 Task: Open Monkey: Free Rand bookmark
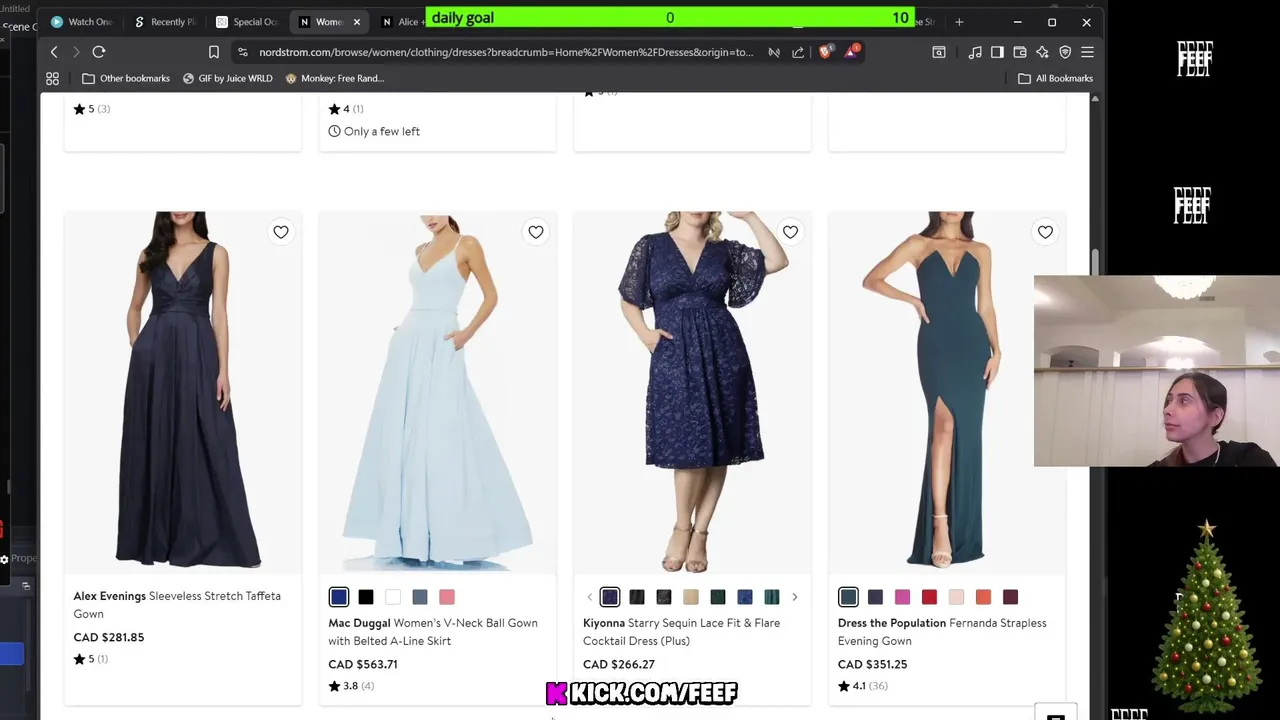click(x=335, y=78)
